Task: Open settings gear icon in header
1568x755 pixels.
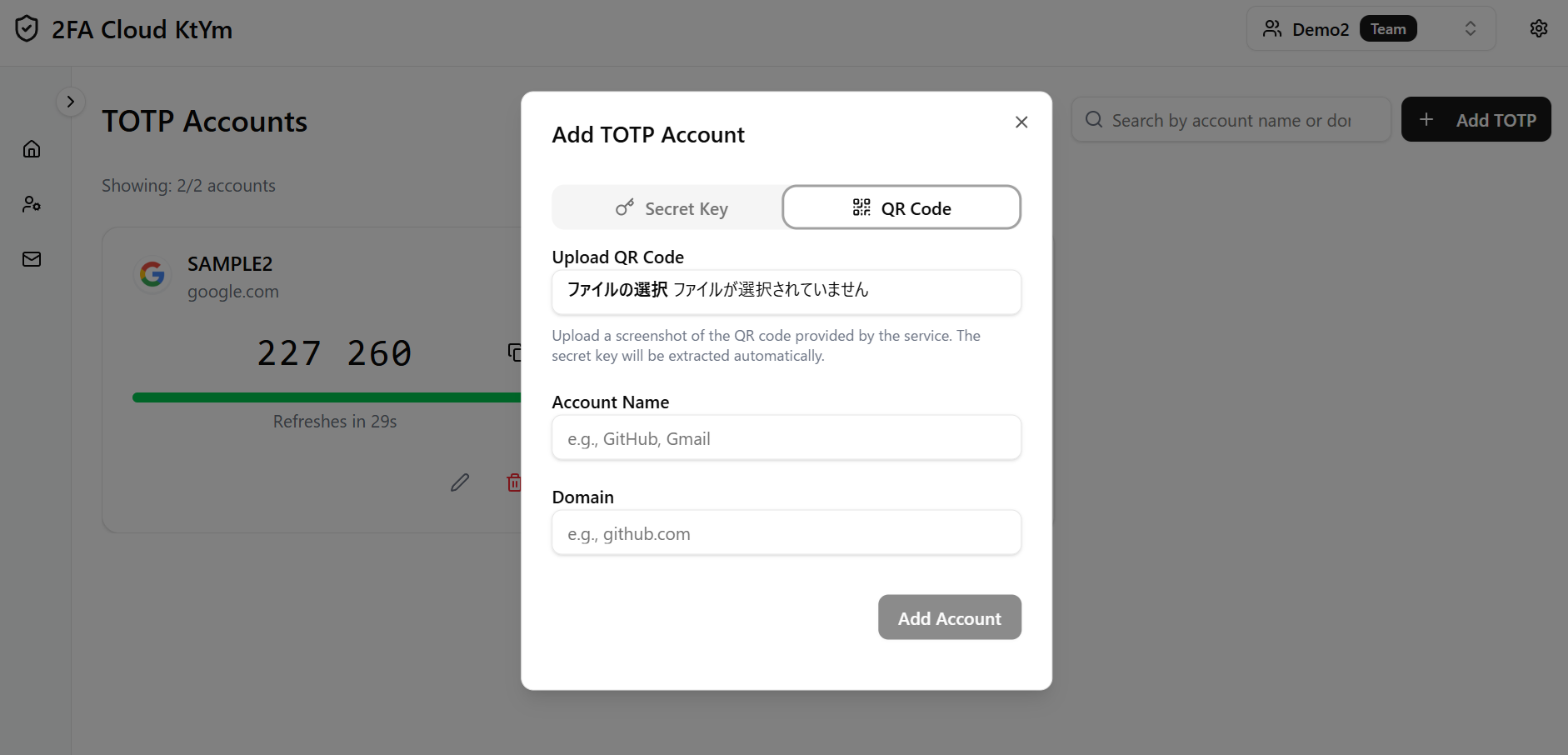Action: (1538, 28)
